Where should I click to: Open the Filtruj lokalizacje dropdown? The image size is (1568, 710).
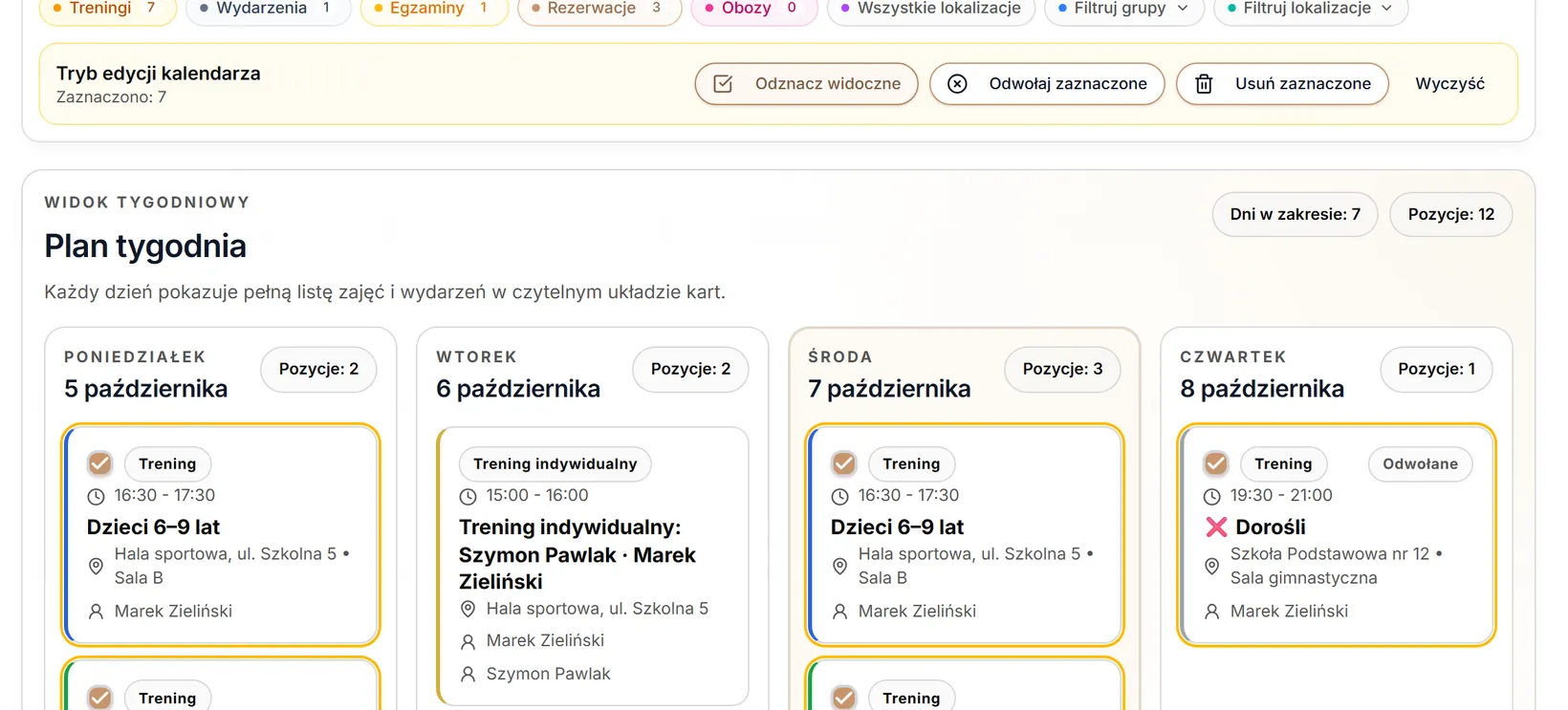pos(1311,9)
